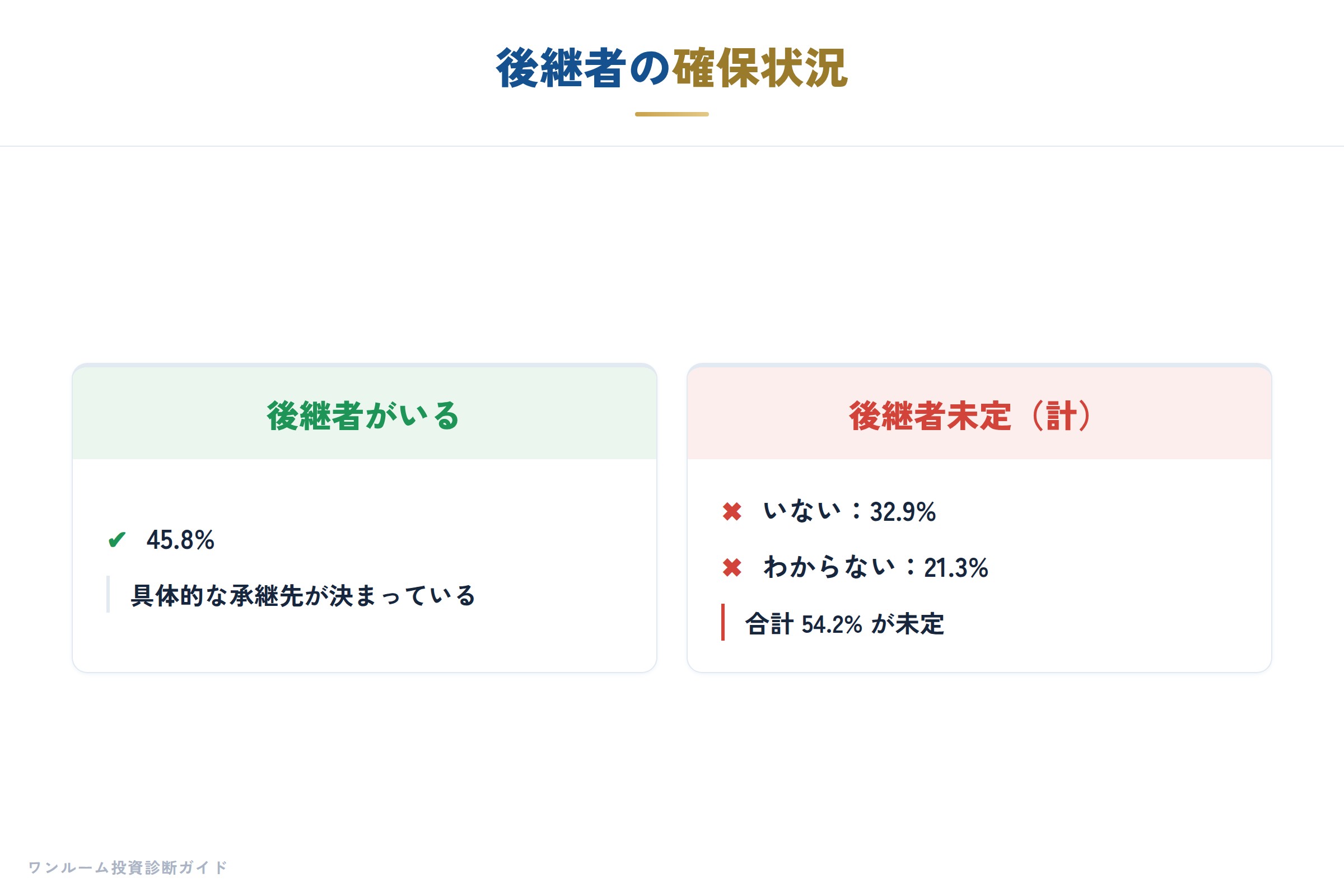Click the いない：32.9% line

pos(850,511)
